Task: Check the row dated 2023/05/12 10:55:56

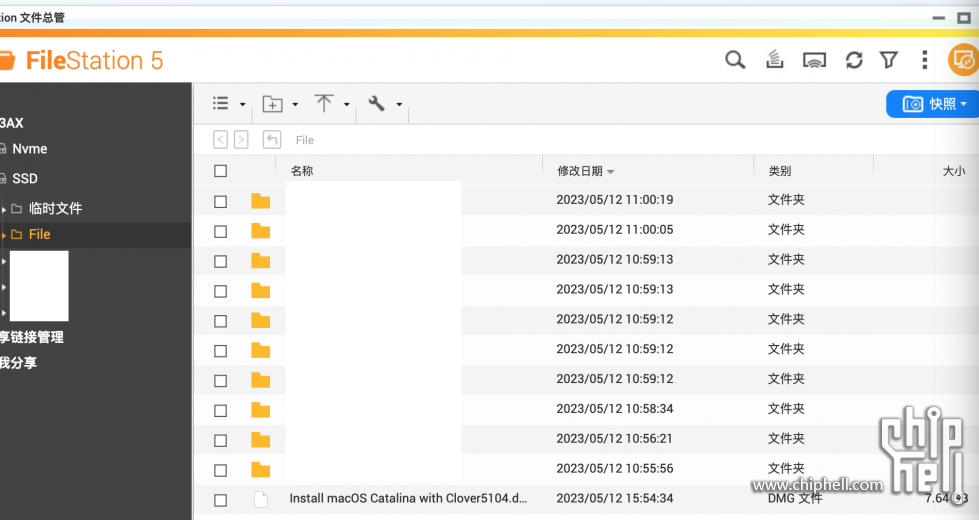Action: pyautogui.click(x=220, y=471)
